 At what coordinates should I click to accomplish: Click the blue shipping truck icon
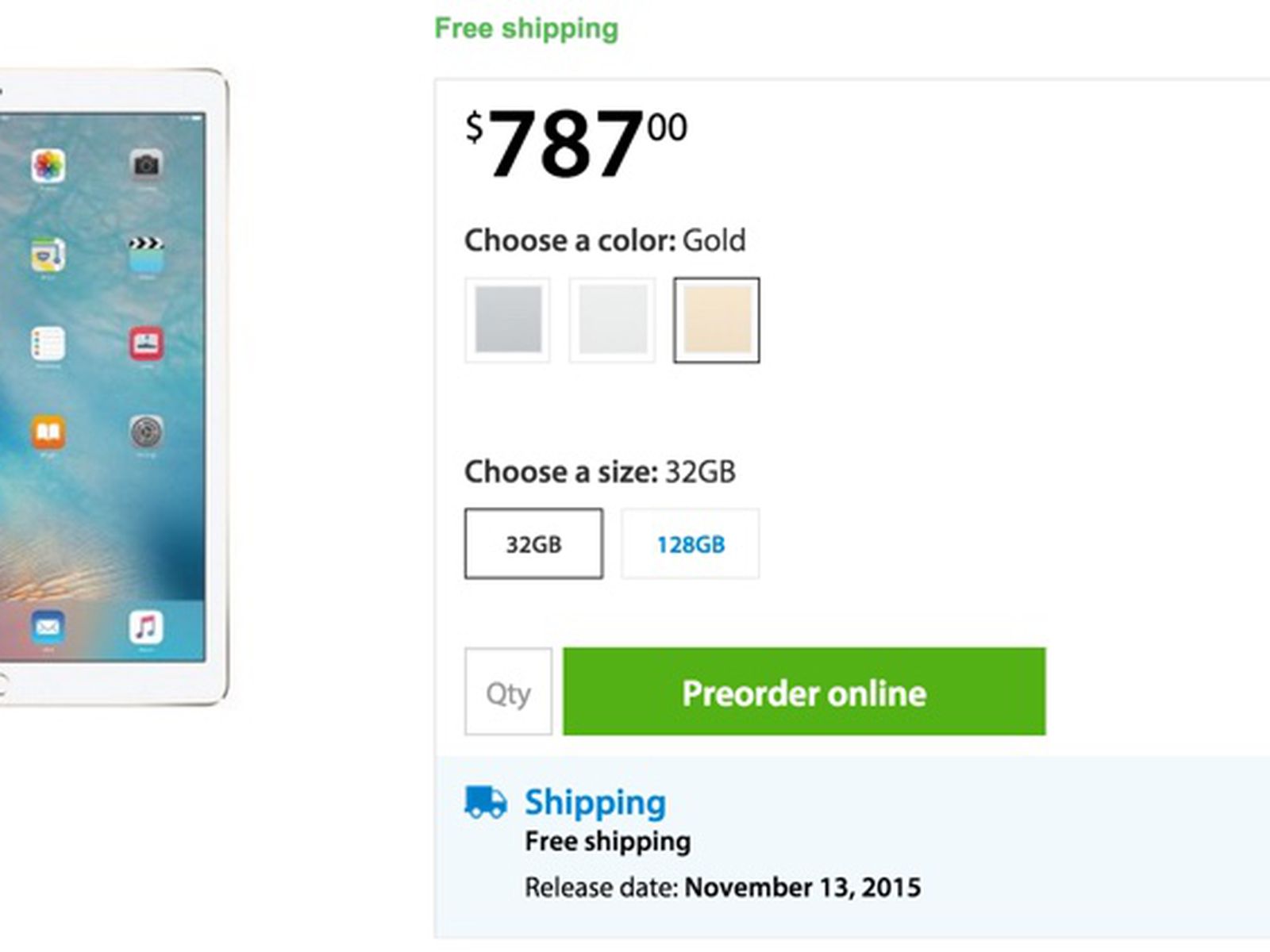pos(485,802)
